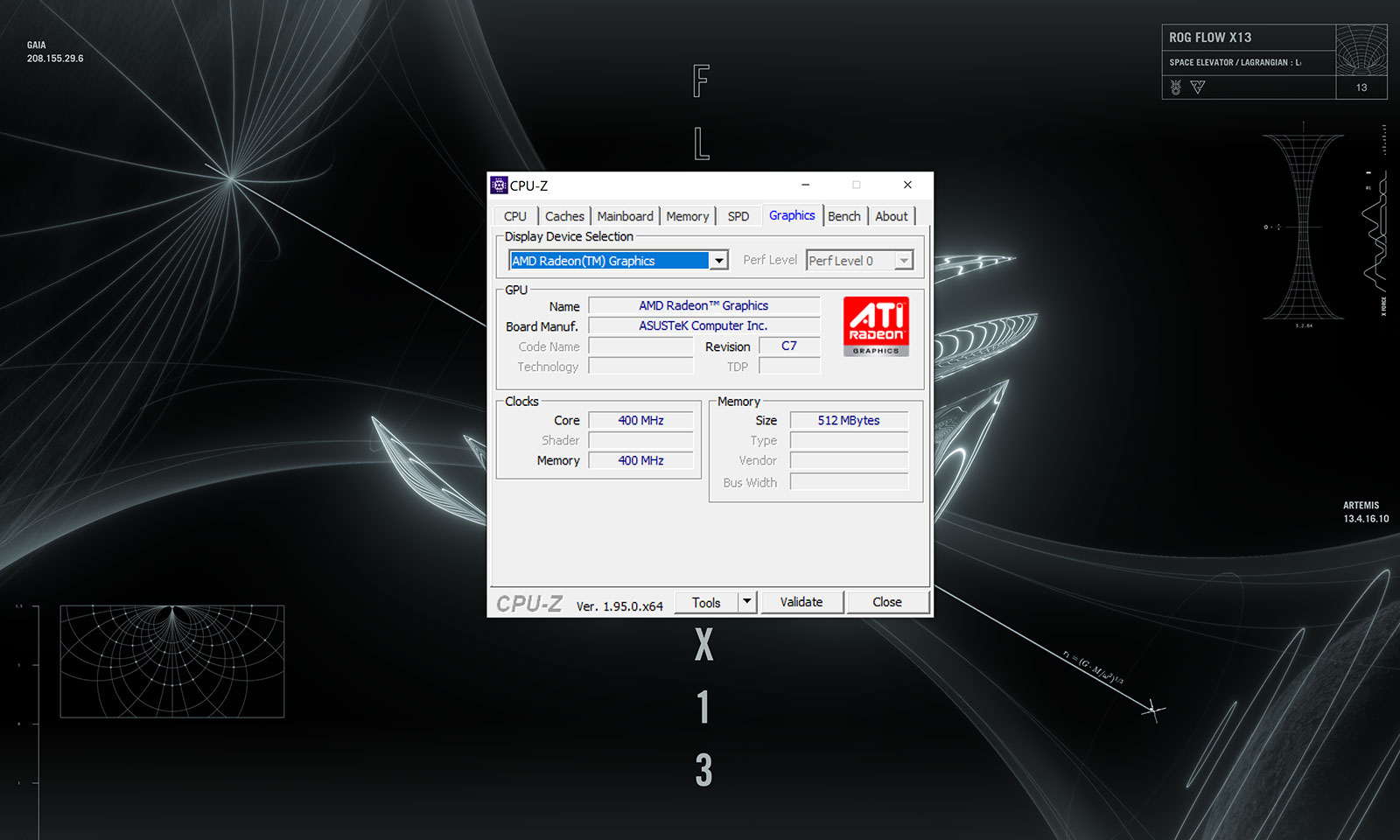Select the Graphics tab
This screenshot has height=840, width=1400.
[792, 215]
